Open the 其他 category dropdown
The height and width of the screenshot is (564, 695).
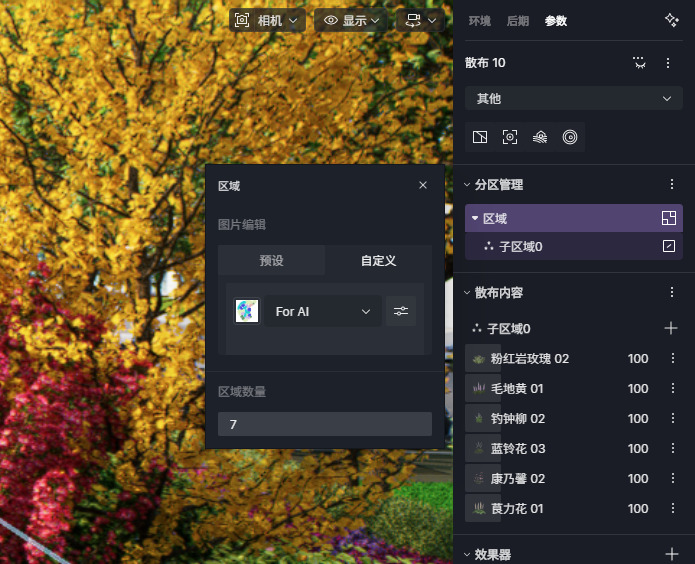(573, 98)
